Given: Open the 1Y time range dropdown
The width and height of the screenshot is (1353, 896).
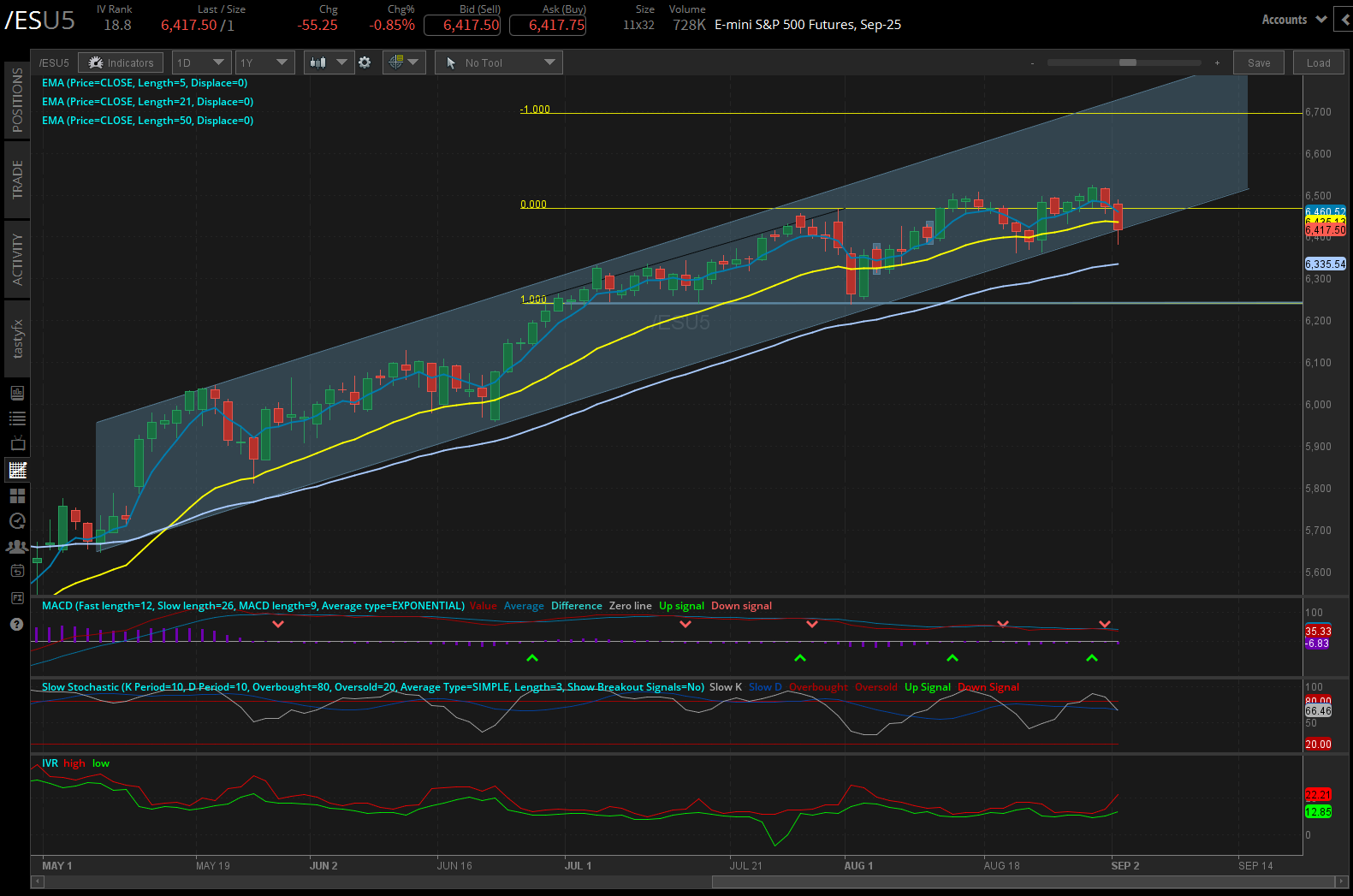Looking at the screenshot, I should [264, 62].
